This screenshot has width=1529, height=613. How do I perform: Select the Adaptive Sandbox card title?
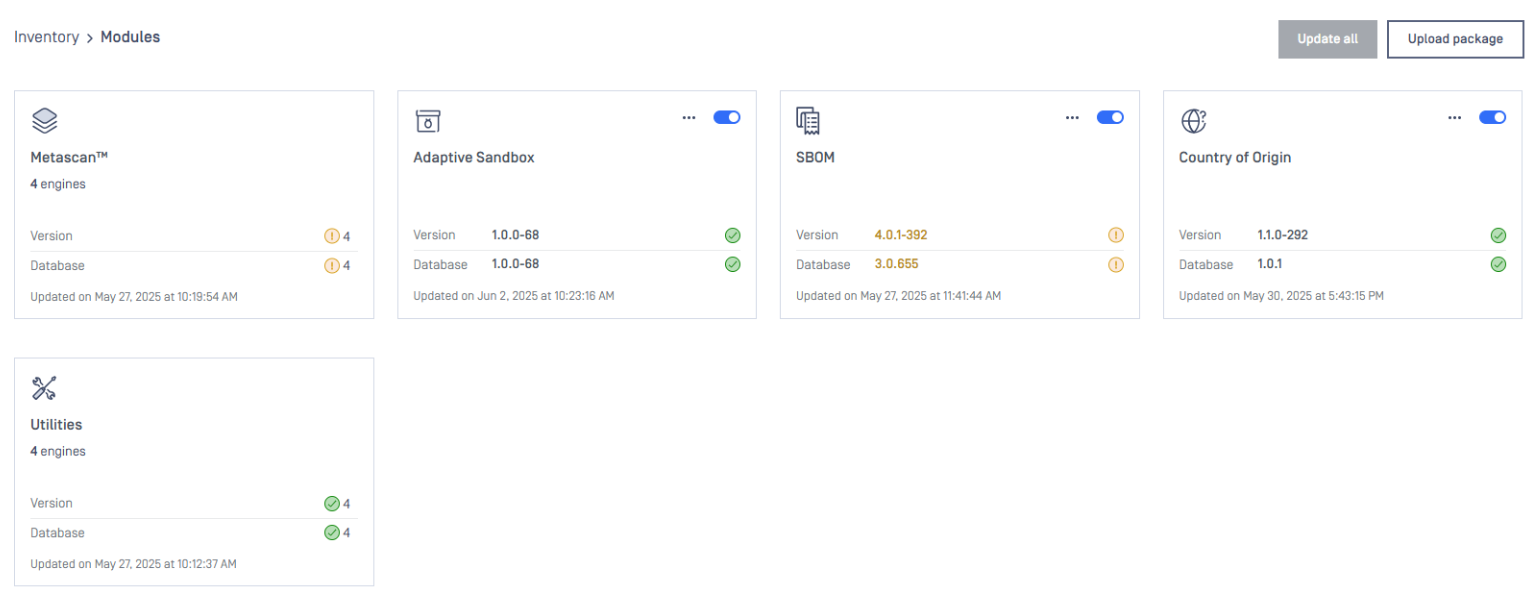point(474,157)
